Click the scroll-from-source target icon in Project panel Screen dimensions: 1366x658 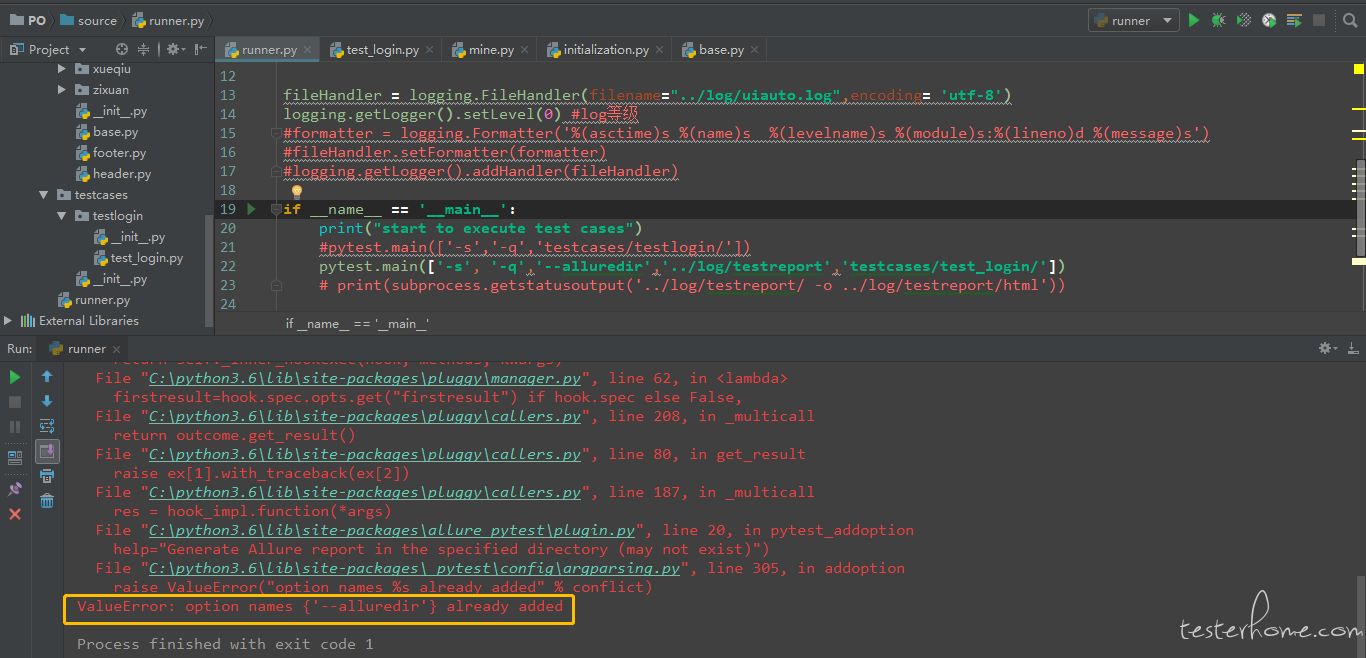[122, 49]
